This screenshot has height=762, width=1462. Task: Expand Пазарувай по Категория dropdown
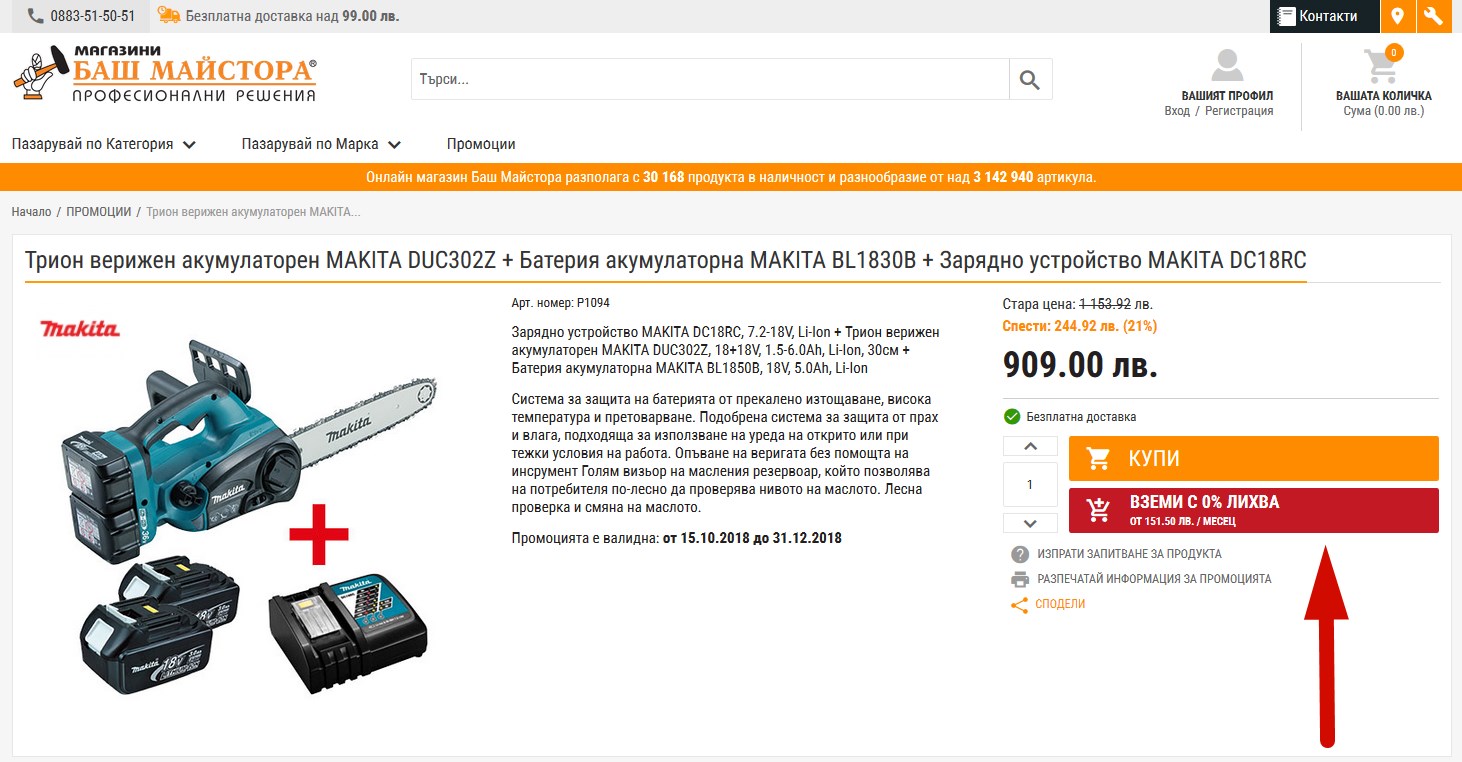pyautogui.click(x=104, y=144)
